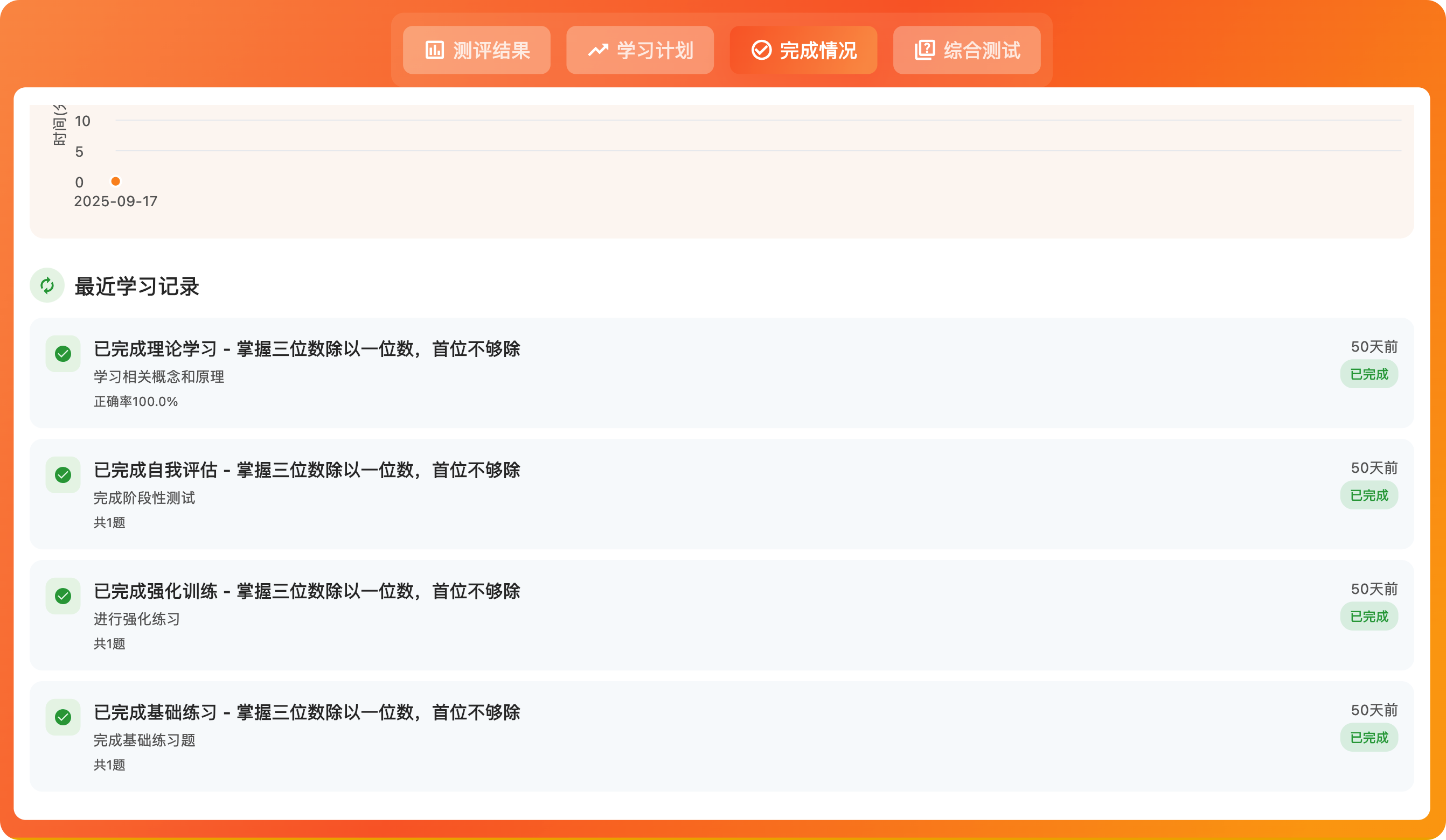Click the trending arrow icon on 学习计划 tab
This screenshot has height=840, width=1446.
pos(599,51)
